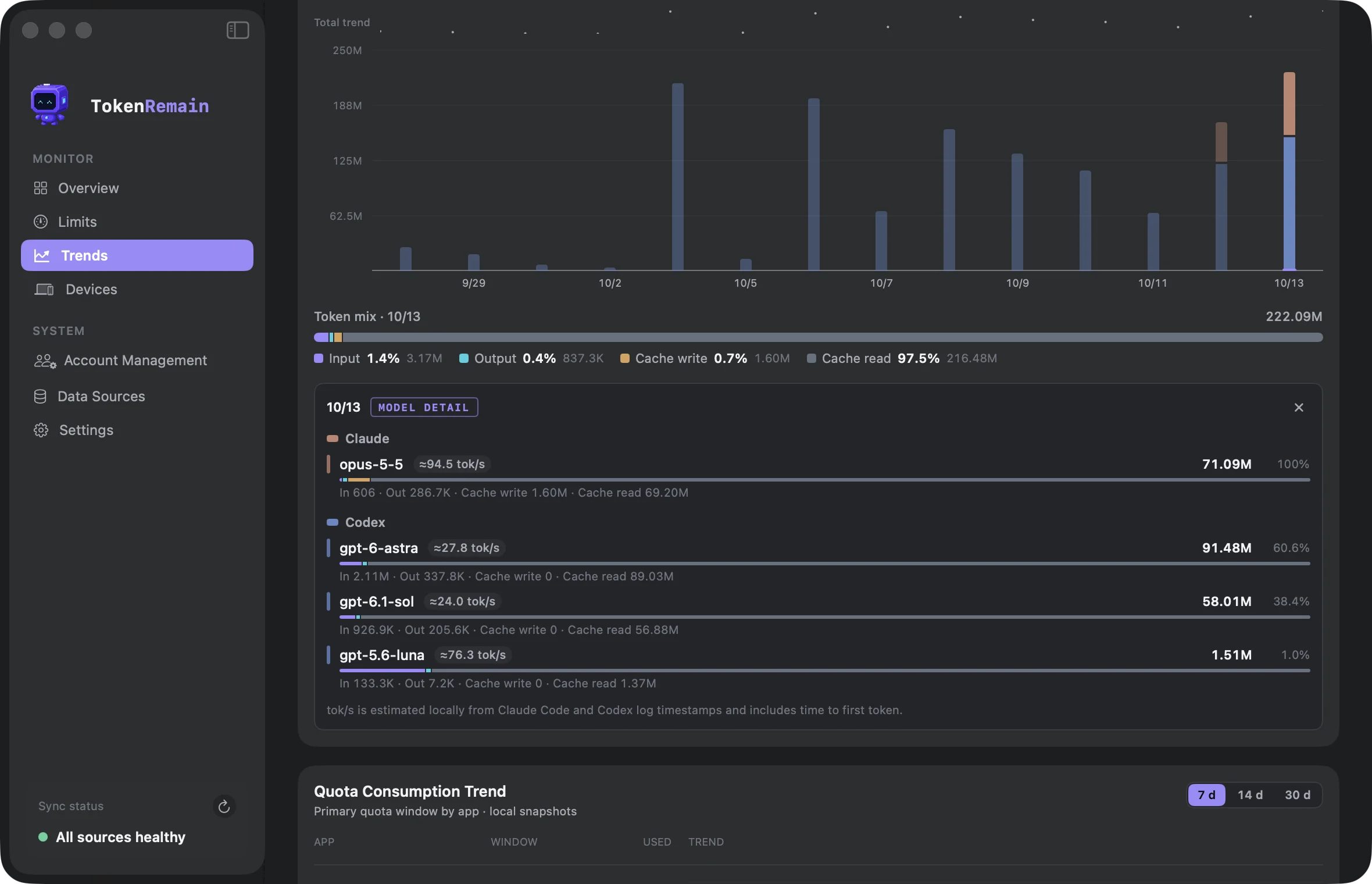1372x884 pixels.
Task: Switch quota trend to 14 d
Action: [x=1250, y=794]
